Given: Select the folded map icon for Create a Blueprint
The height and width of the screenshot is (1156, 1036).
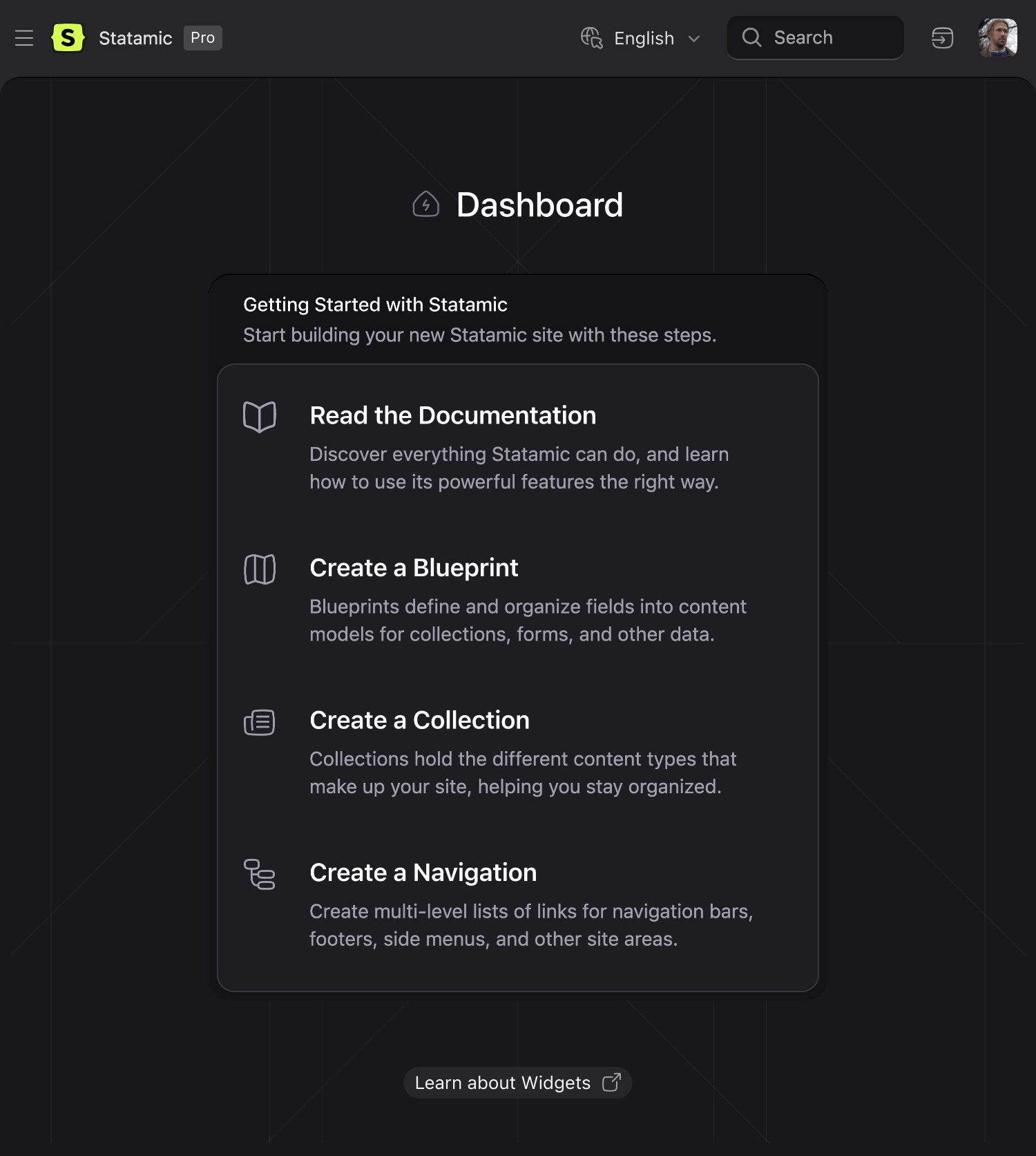Looking at the screenshot, I should click(259, 569).
